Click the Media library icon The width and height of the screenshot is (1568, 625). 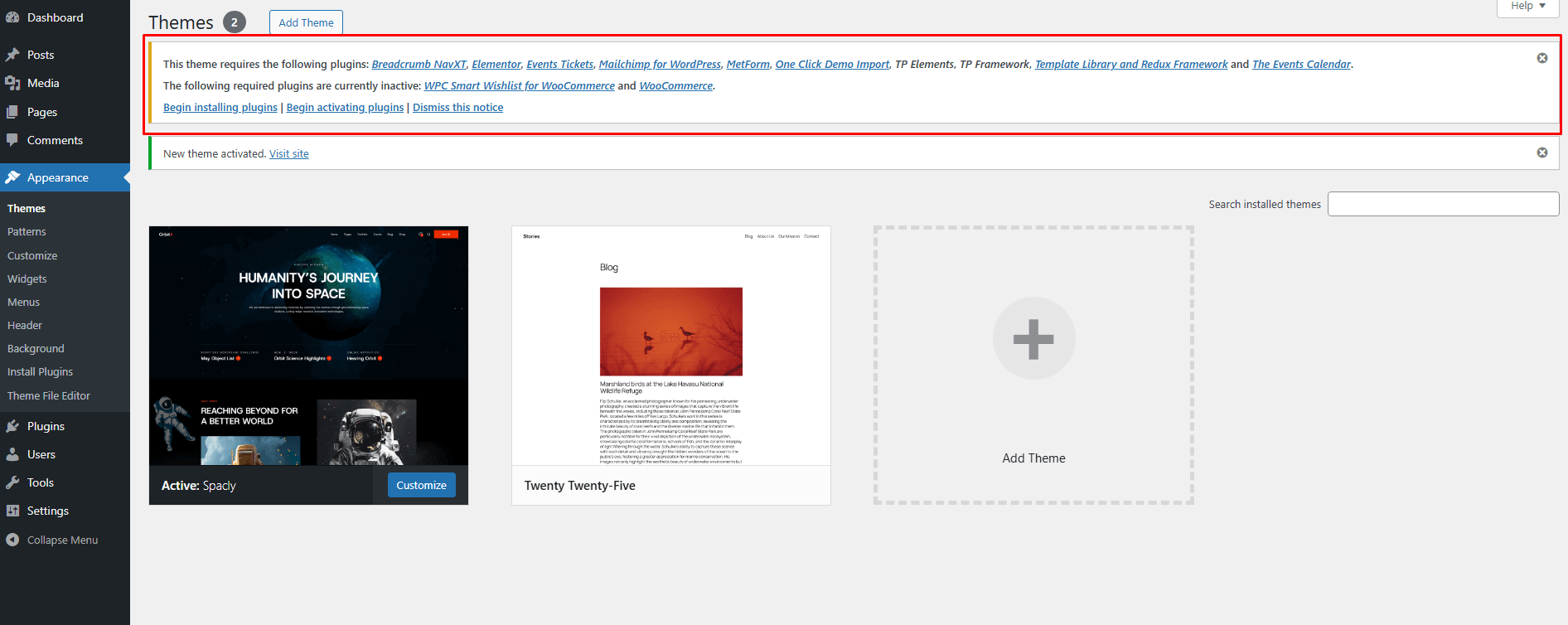[x=12, y=83]
